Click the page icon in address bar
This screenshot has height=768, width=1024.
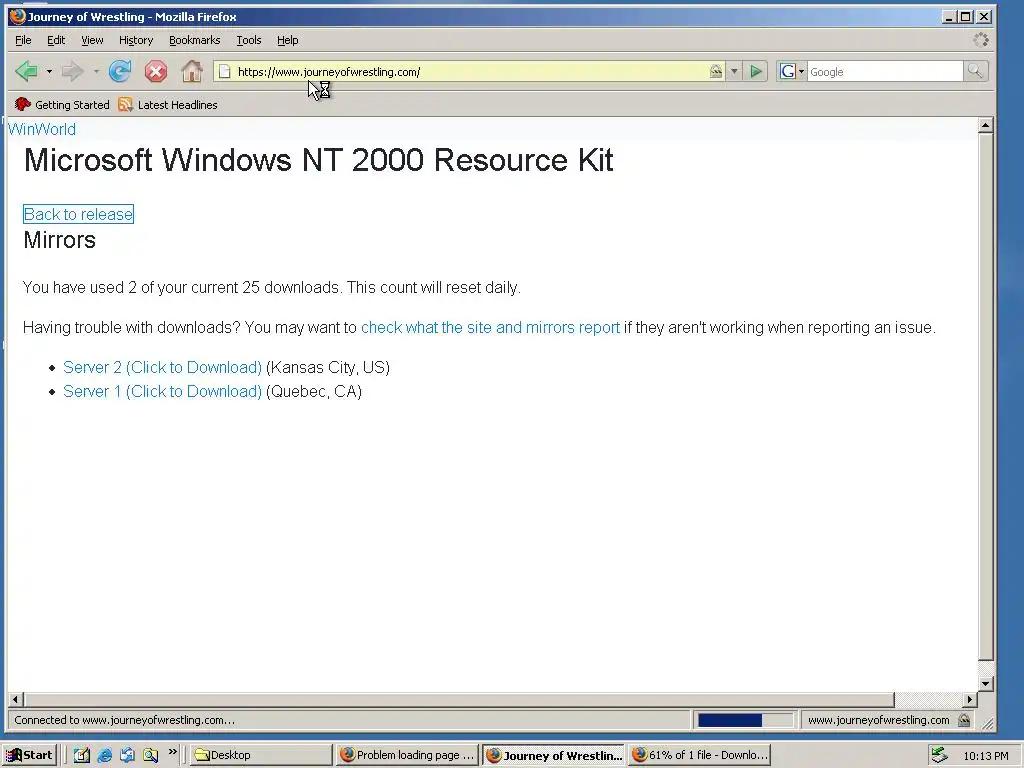[x=224, y=72]
